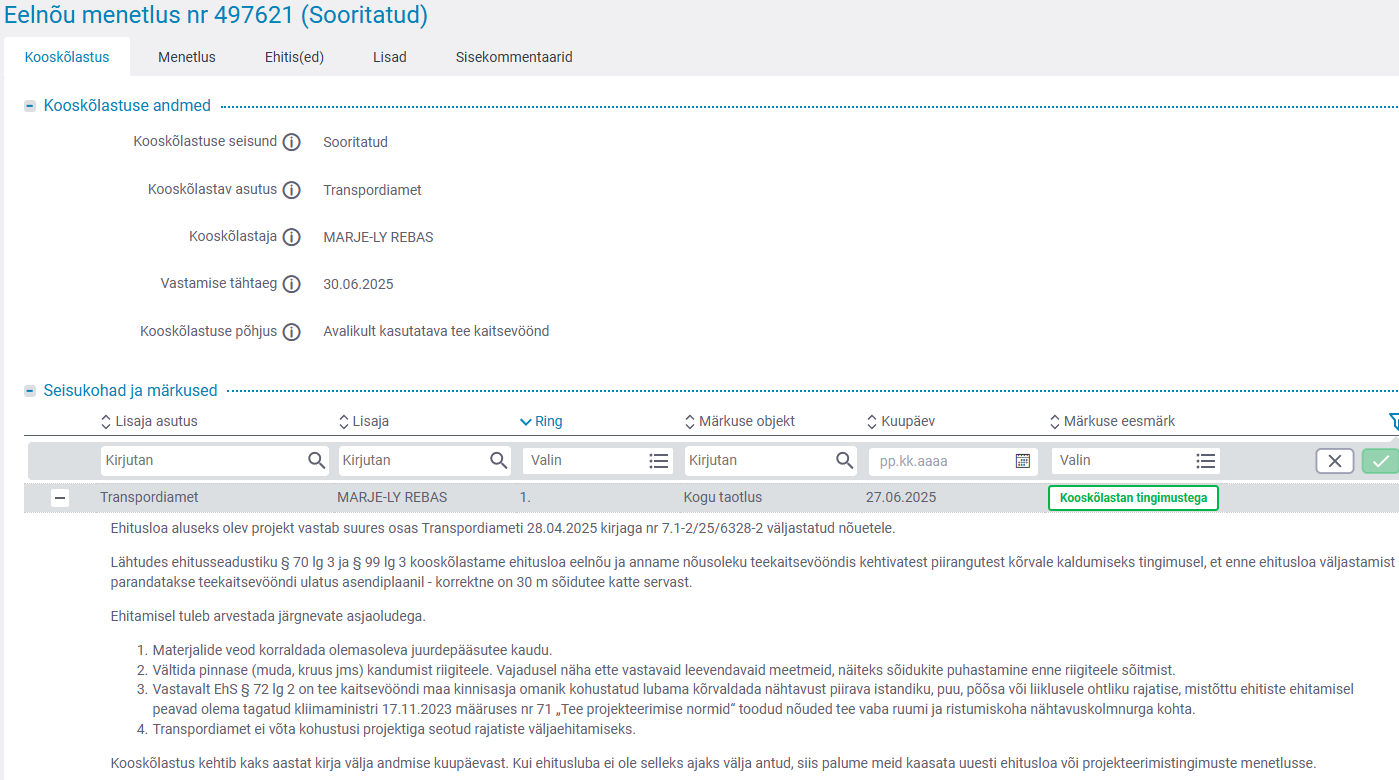Click the Avalikult kasutatava tee kaitsevööndis value
Screen dimensions: 1399x780
[x=436, y=331]
